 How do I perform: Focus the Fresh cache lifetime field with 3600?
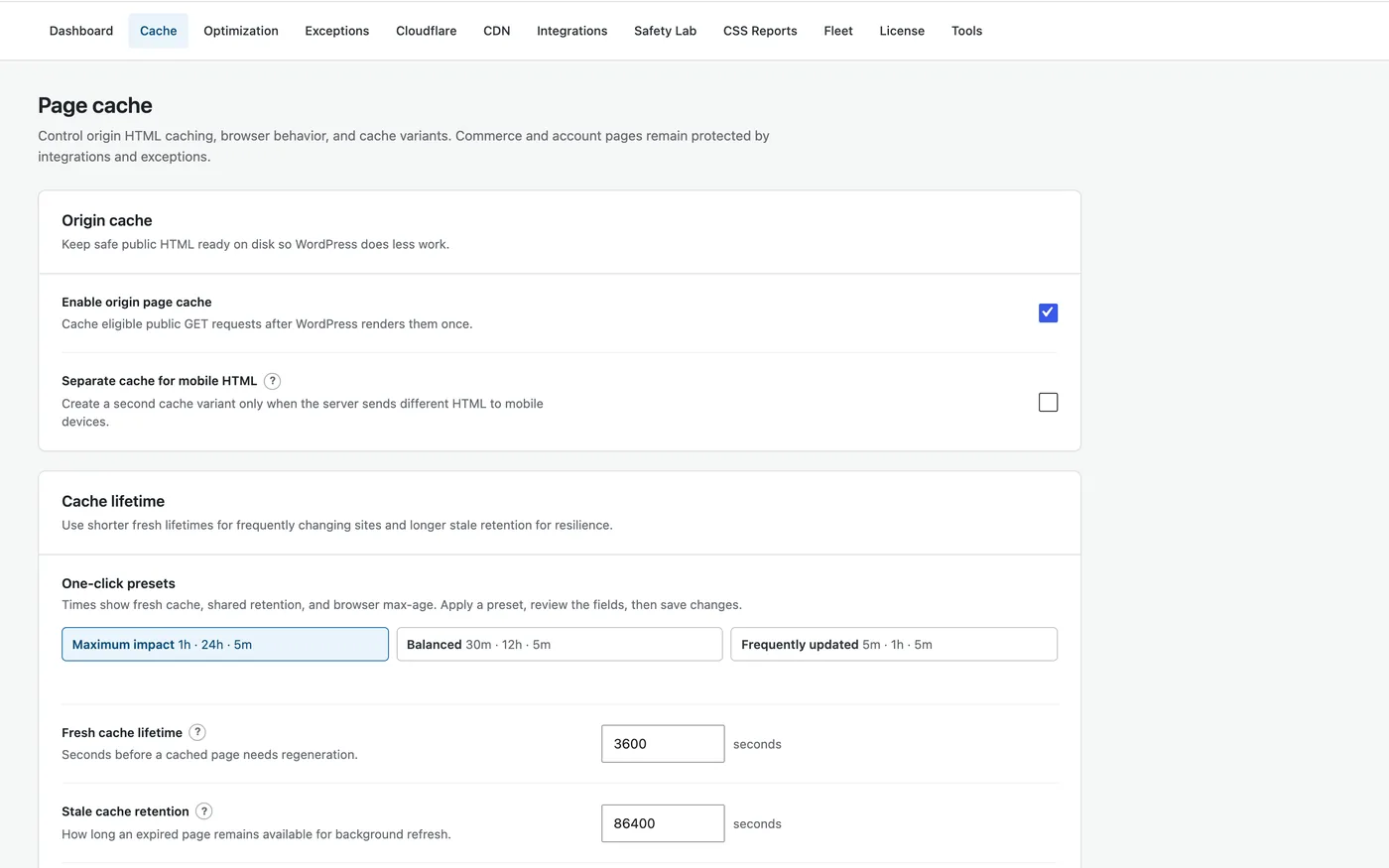[x=663, y=744]
